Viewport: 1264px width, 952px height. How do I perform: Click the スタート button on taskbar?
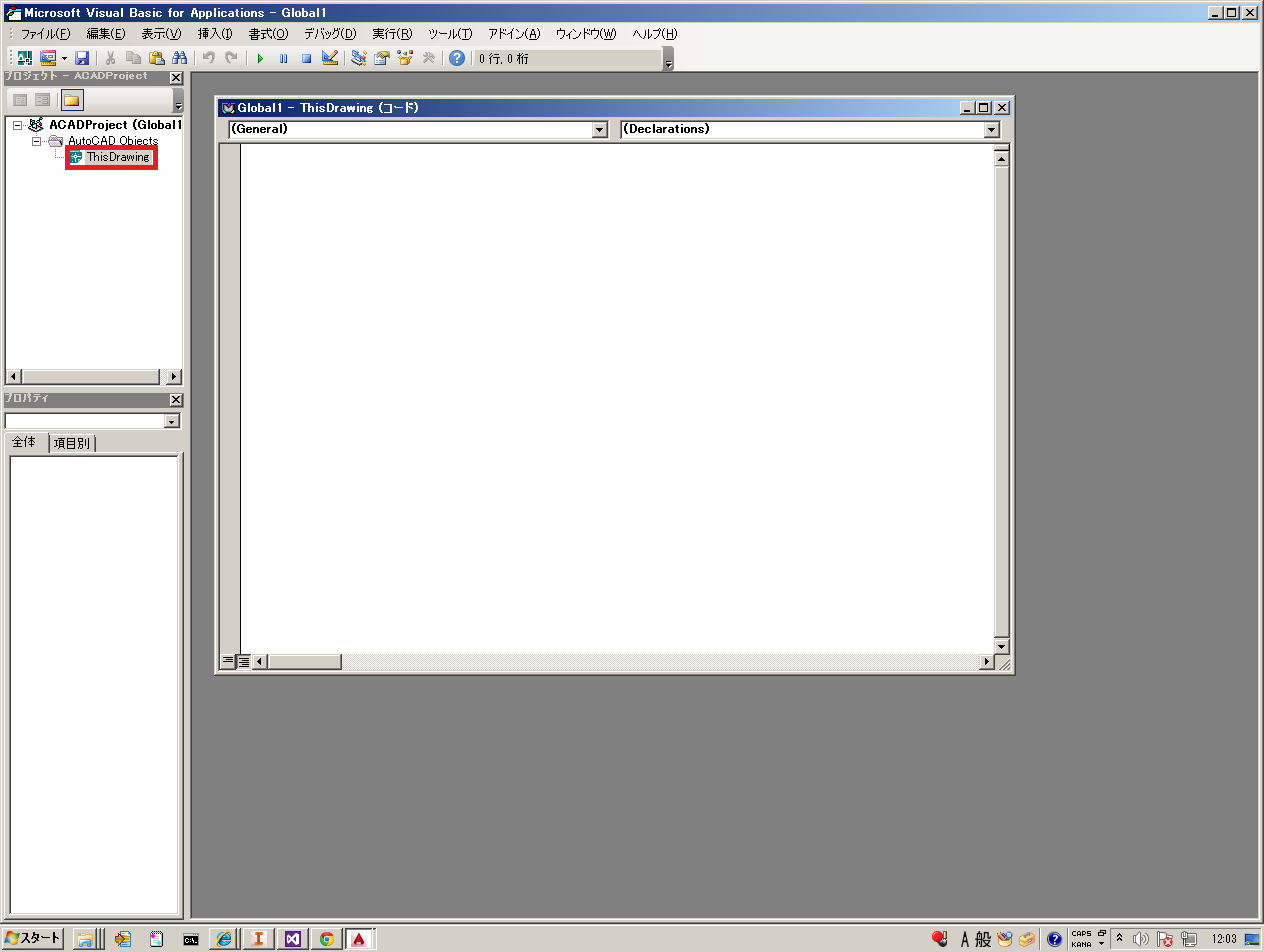click(32, 938)
